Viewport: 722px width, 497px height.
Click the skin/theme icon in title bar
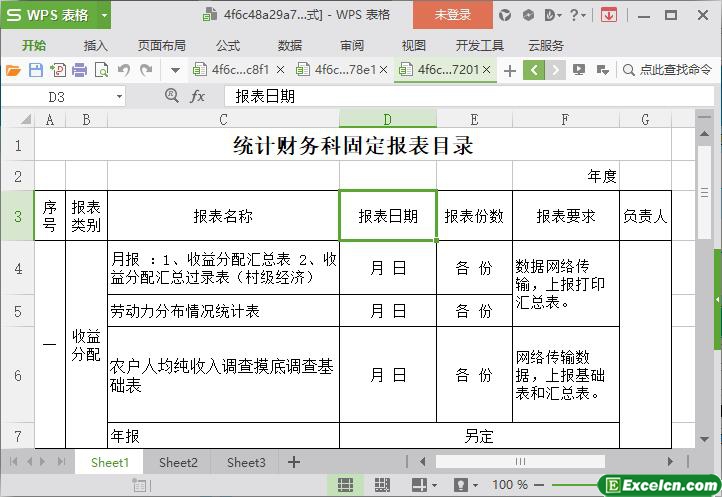click(x=505, y=15)
